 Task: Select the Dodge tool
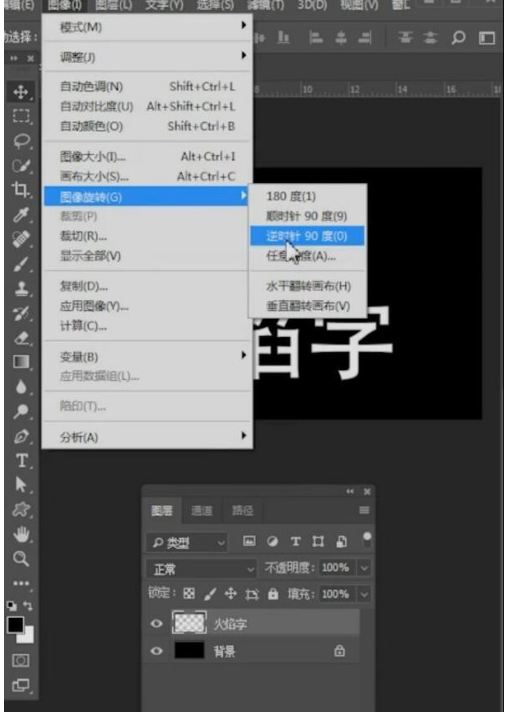pyautogui.click(x=21, y=411)
